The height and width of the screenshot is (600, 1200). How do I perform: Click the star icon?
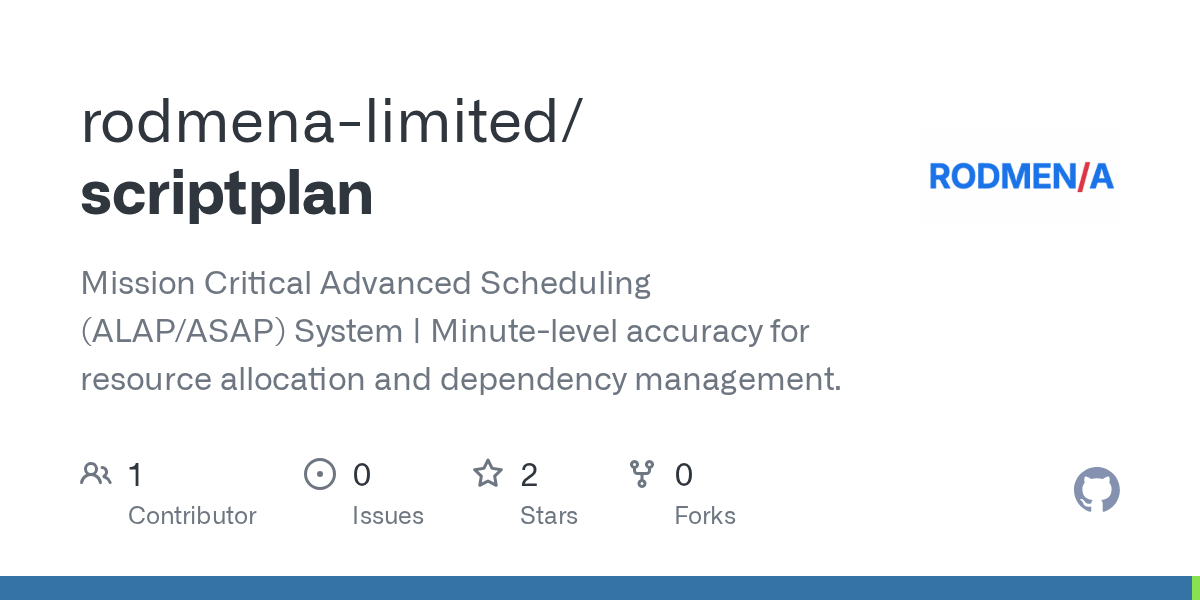click(x=488, y=474)
